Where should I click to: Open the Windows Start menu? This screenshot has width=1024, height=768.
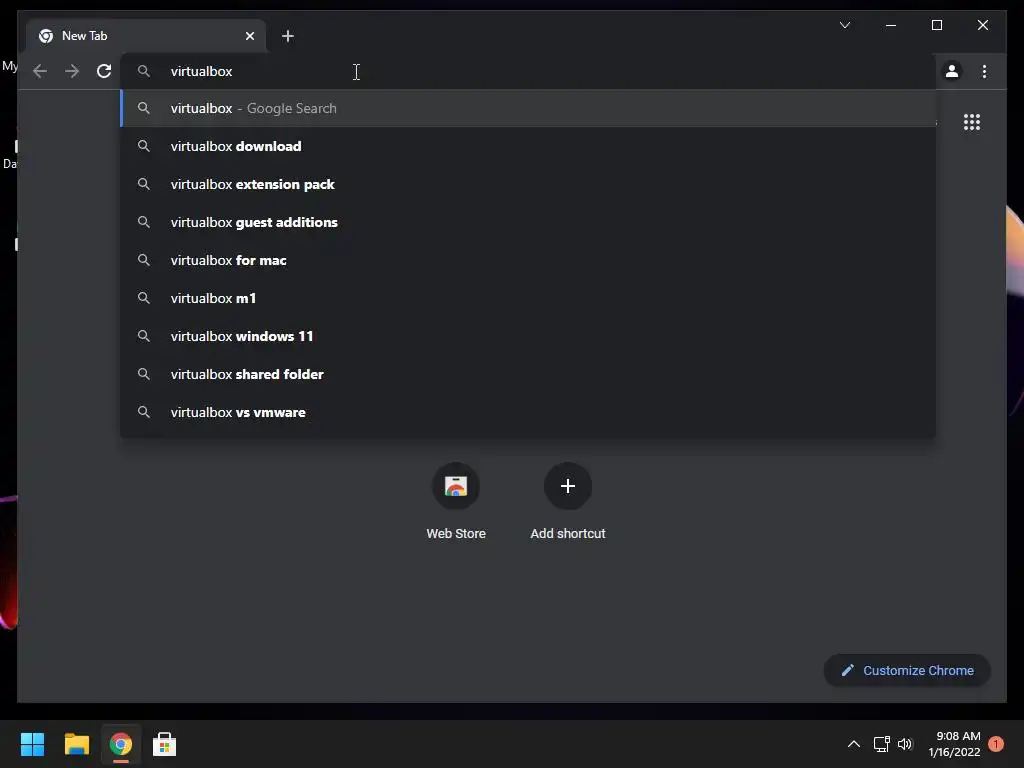[32, 744]
